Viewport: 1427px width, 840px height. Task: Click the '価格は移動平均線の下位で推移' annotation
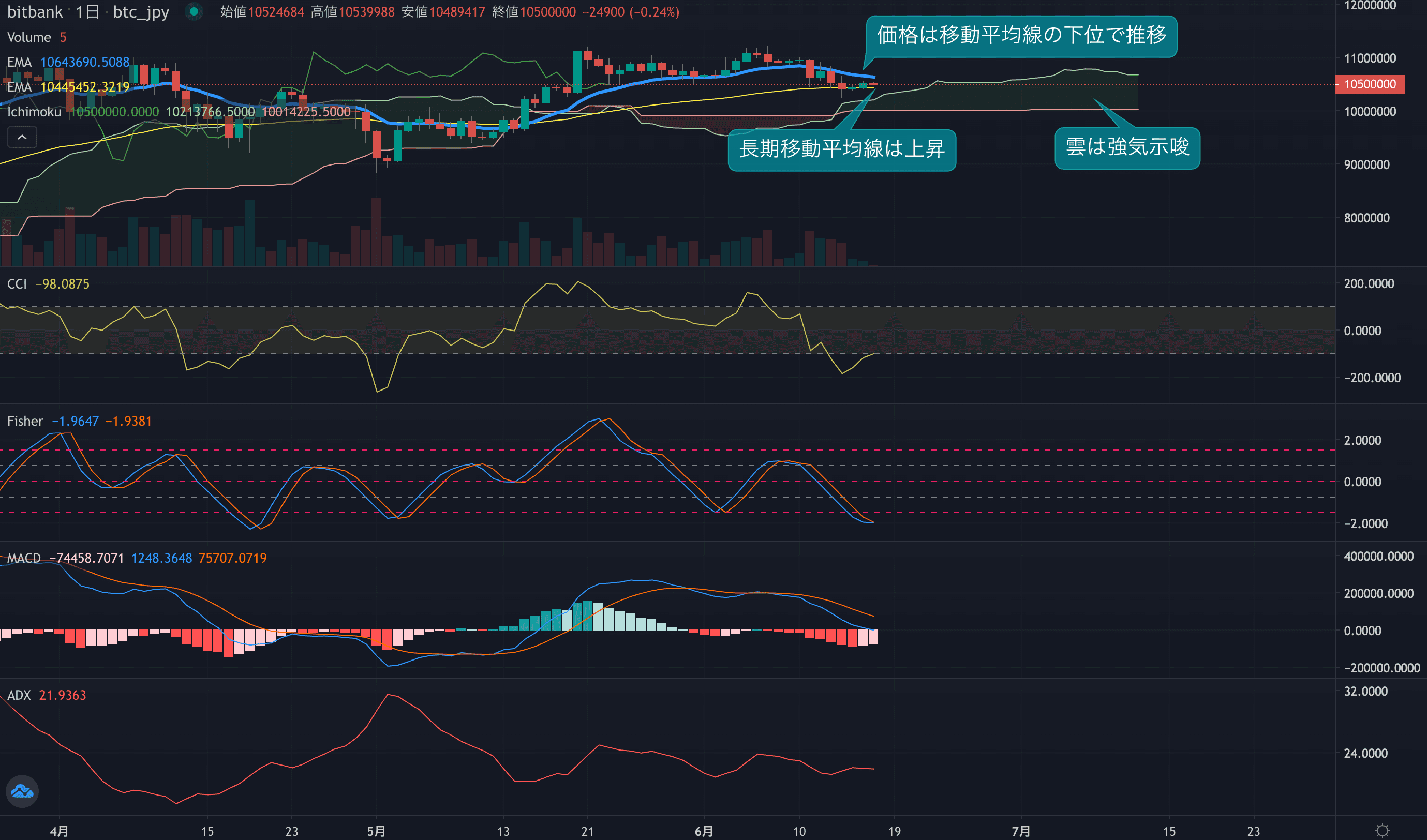click(x=1021, y=36)
